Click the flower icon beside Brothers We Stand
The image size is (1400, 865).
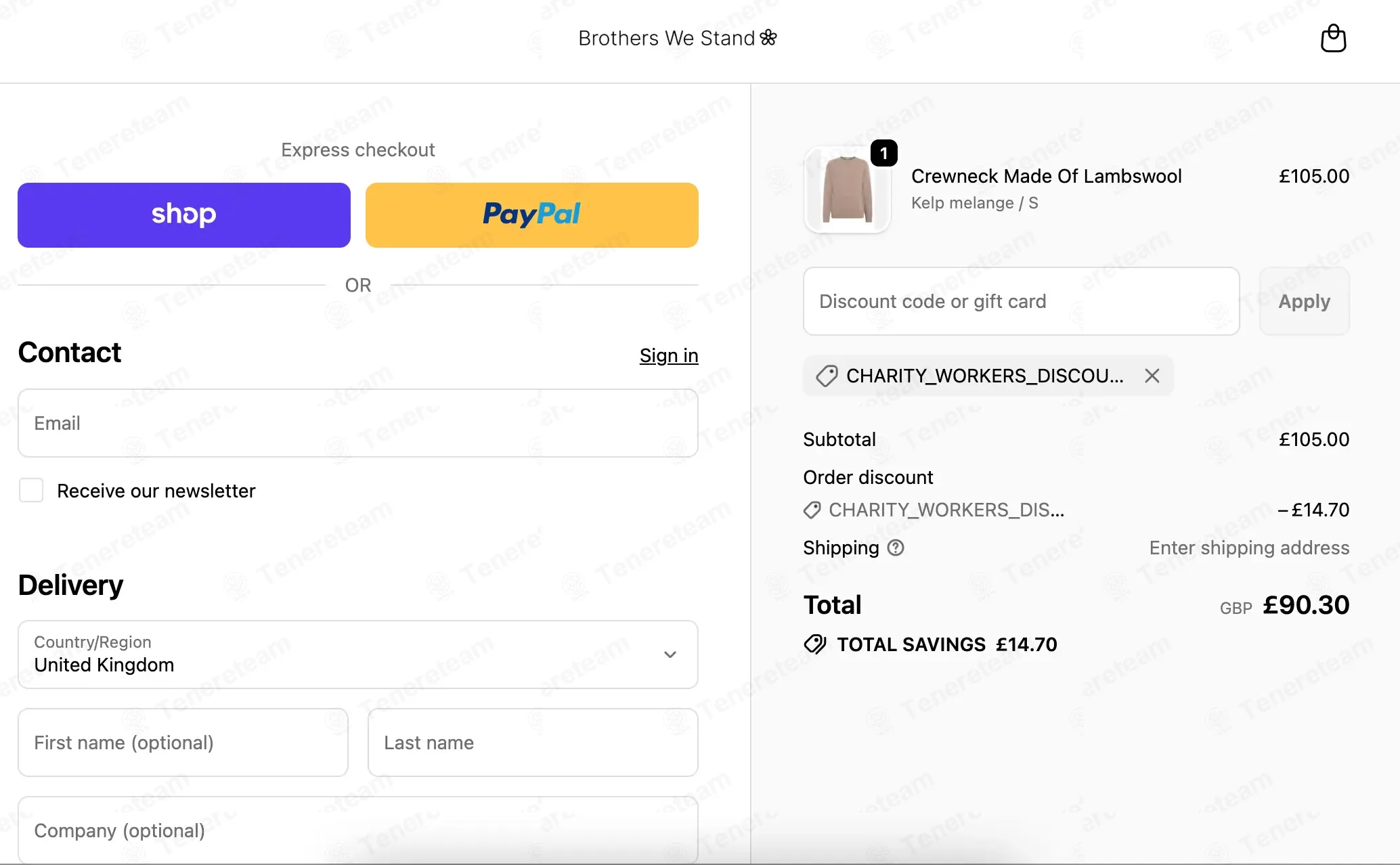click(768, 38)
